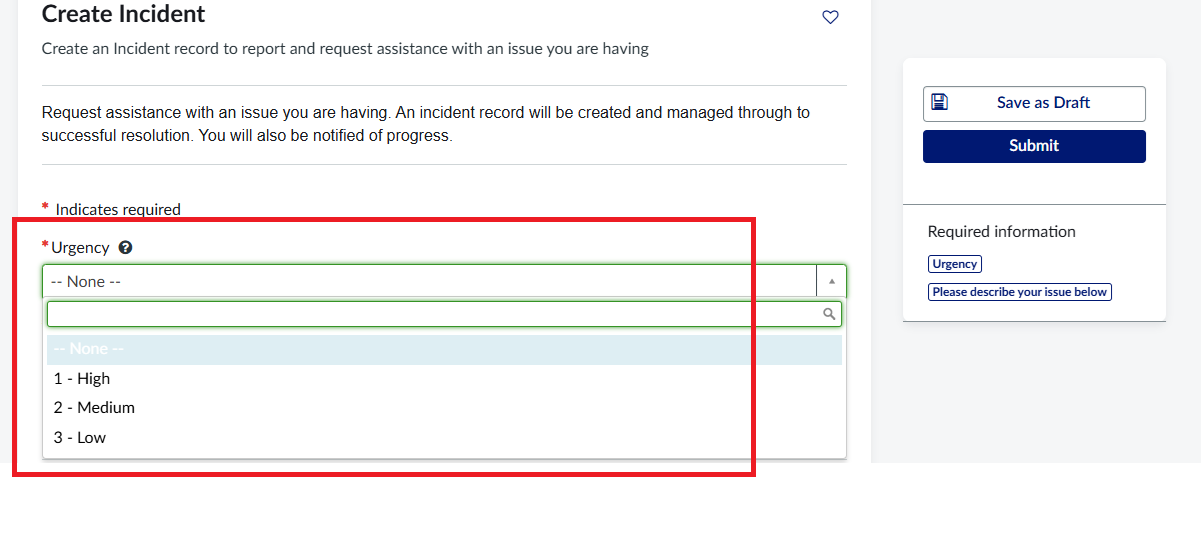Viewport: 1201px width, 533px height.
Task: Click the "Indicates required" legend text
Action: (118, 210)
